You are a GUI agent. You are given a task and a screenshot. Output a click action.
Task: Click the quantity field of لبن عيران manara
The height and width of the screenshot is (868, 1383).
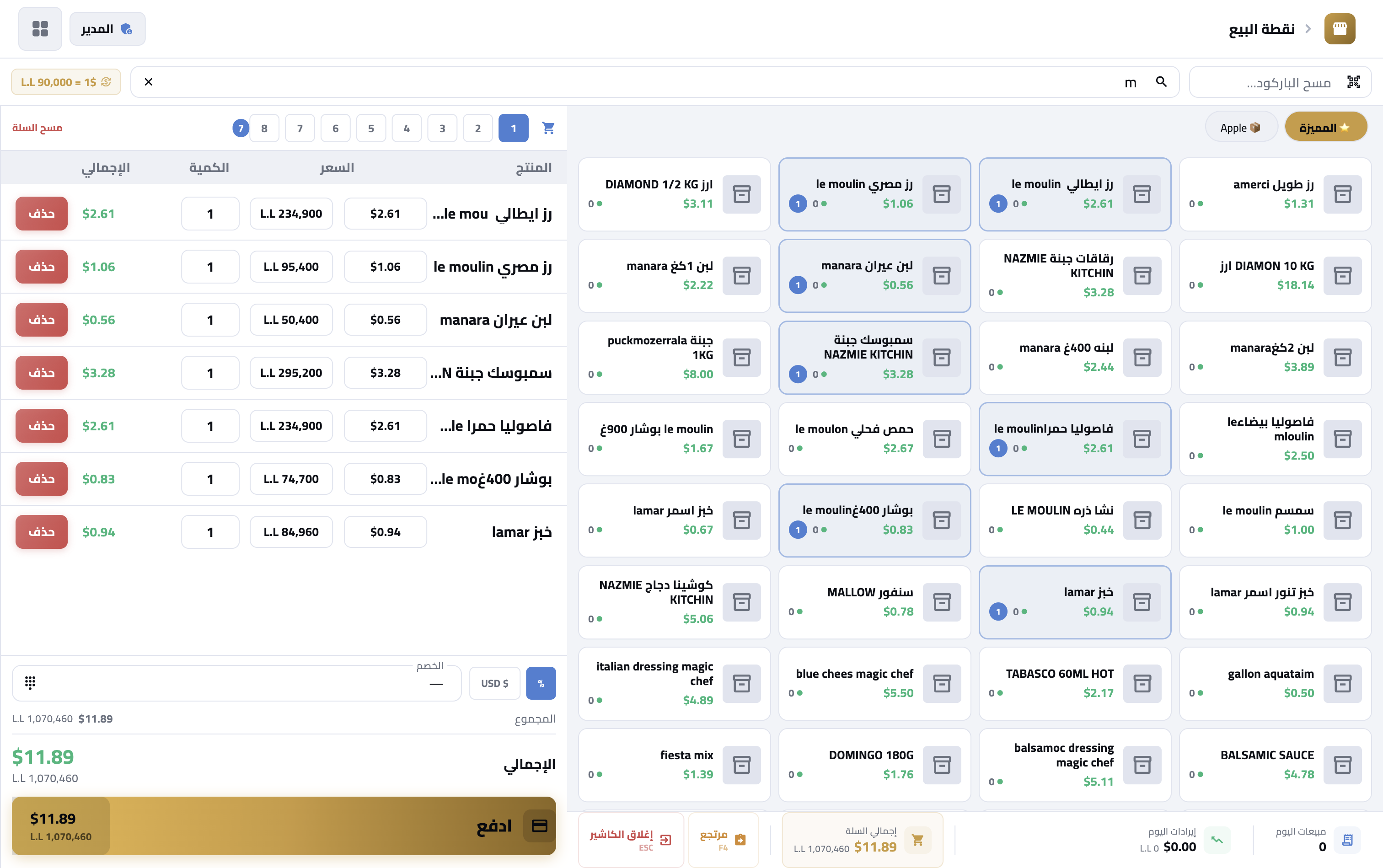(x=210, y=320)
